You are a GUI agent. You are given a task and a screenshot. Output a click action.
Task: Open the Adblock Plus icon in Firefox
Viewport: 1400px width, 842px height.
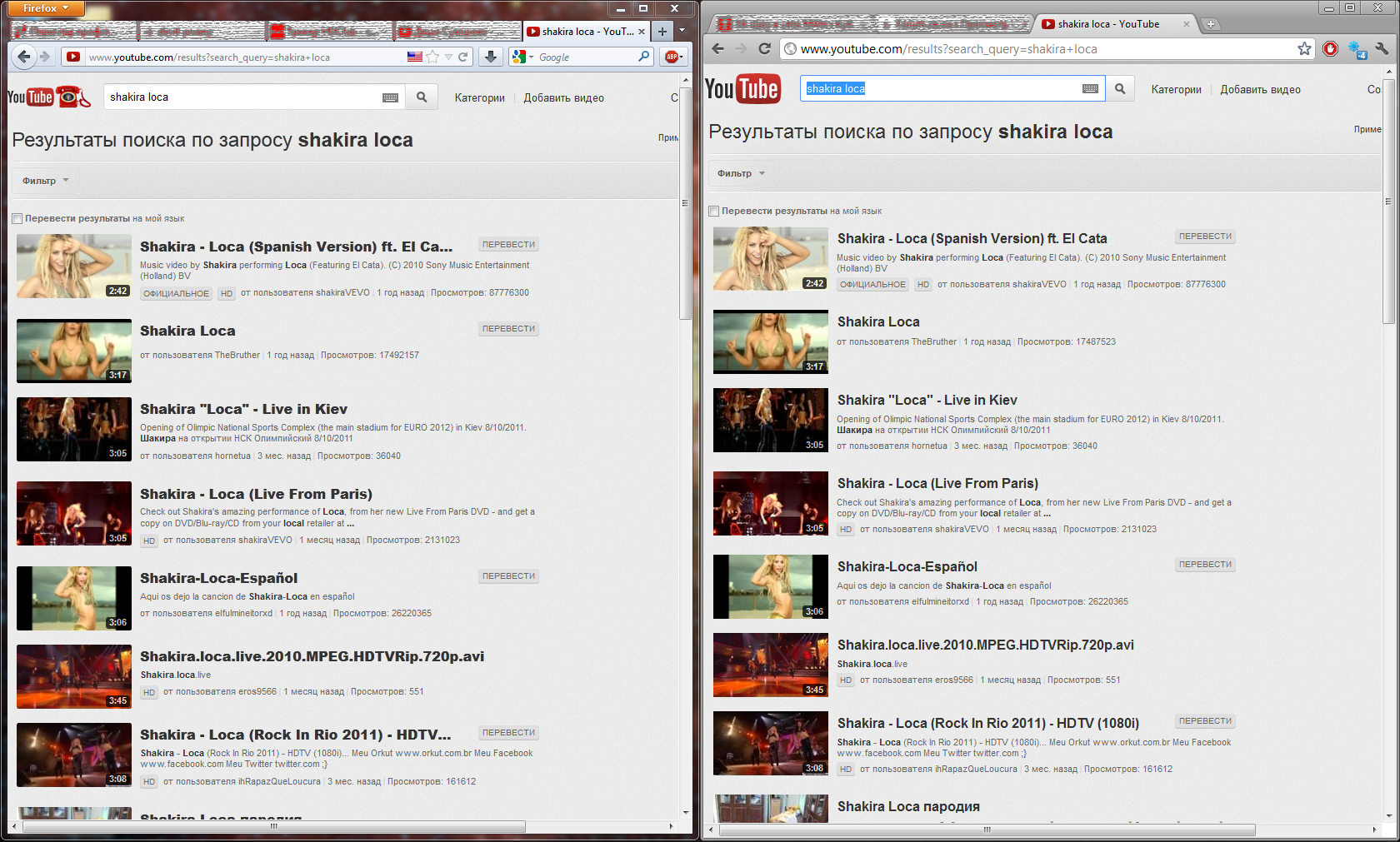(x=672, y=57)
